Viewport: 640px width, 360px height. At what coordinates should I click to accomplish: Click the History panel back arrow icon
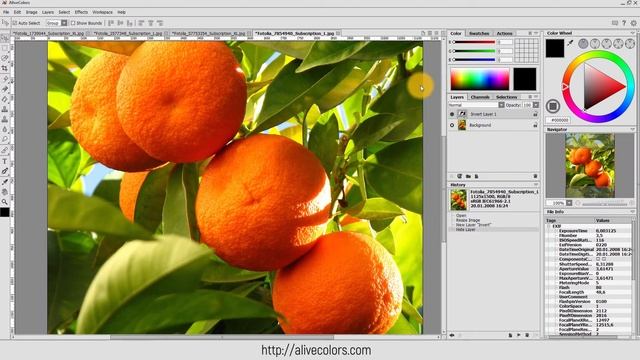452,335
